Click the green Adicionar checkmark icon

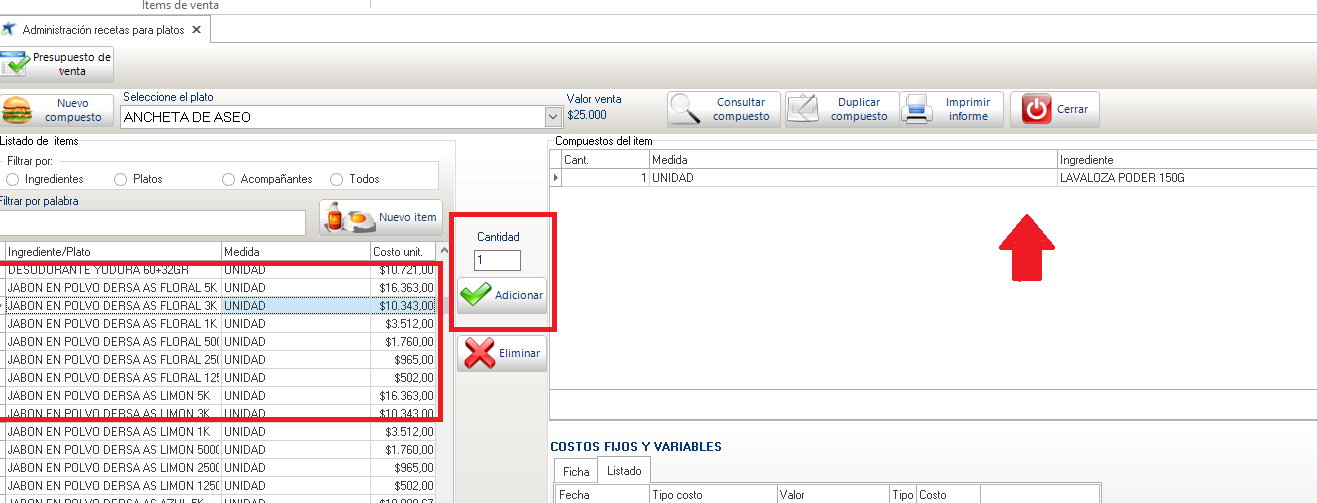(476, 295)
